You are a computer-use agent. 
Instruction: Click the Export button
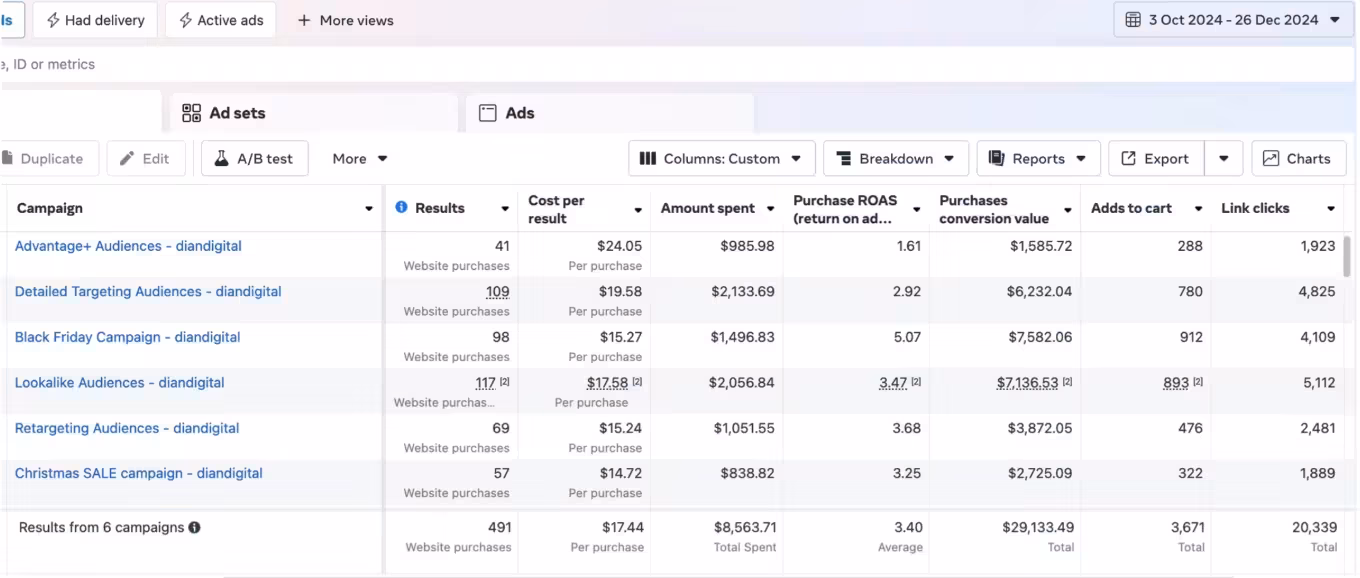[x=1156, y=158]
